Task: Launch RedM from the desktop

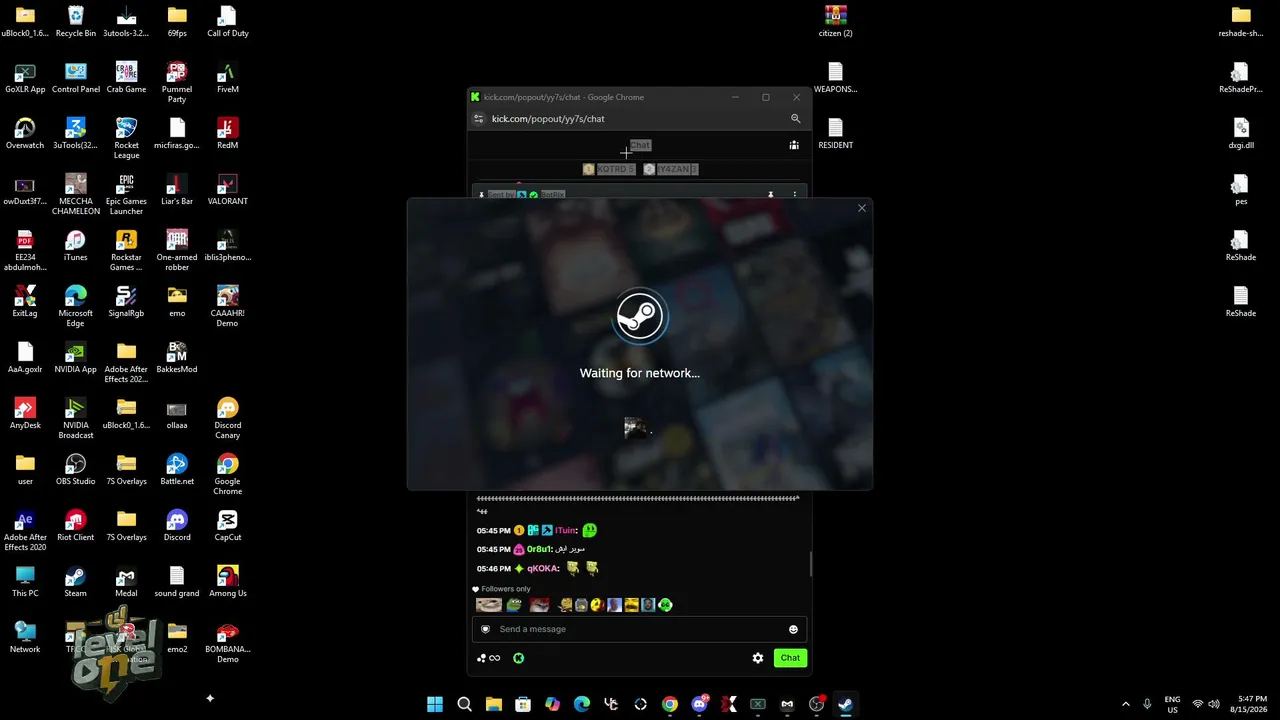Action: (x=227, y=133)
